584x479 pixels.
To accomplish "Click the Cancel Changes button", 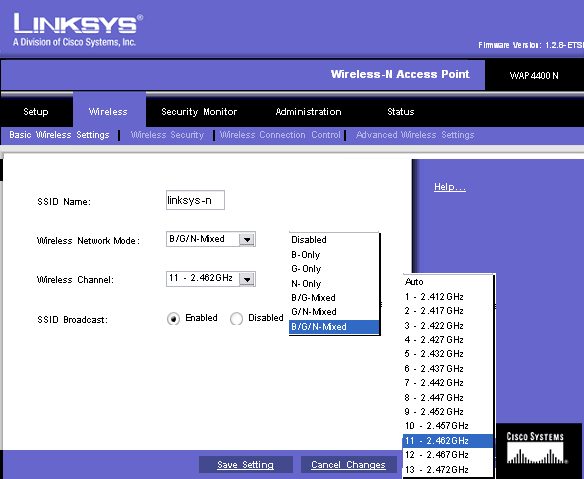I will [349, 464].
